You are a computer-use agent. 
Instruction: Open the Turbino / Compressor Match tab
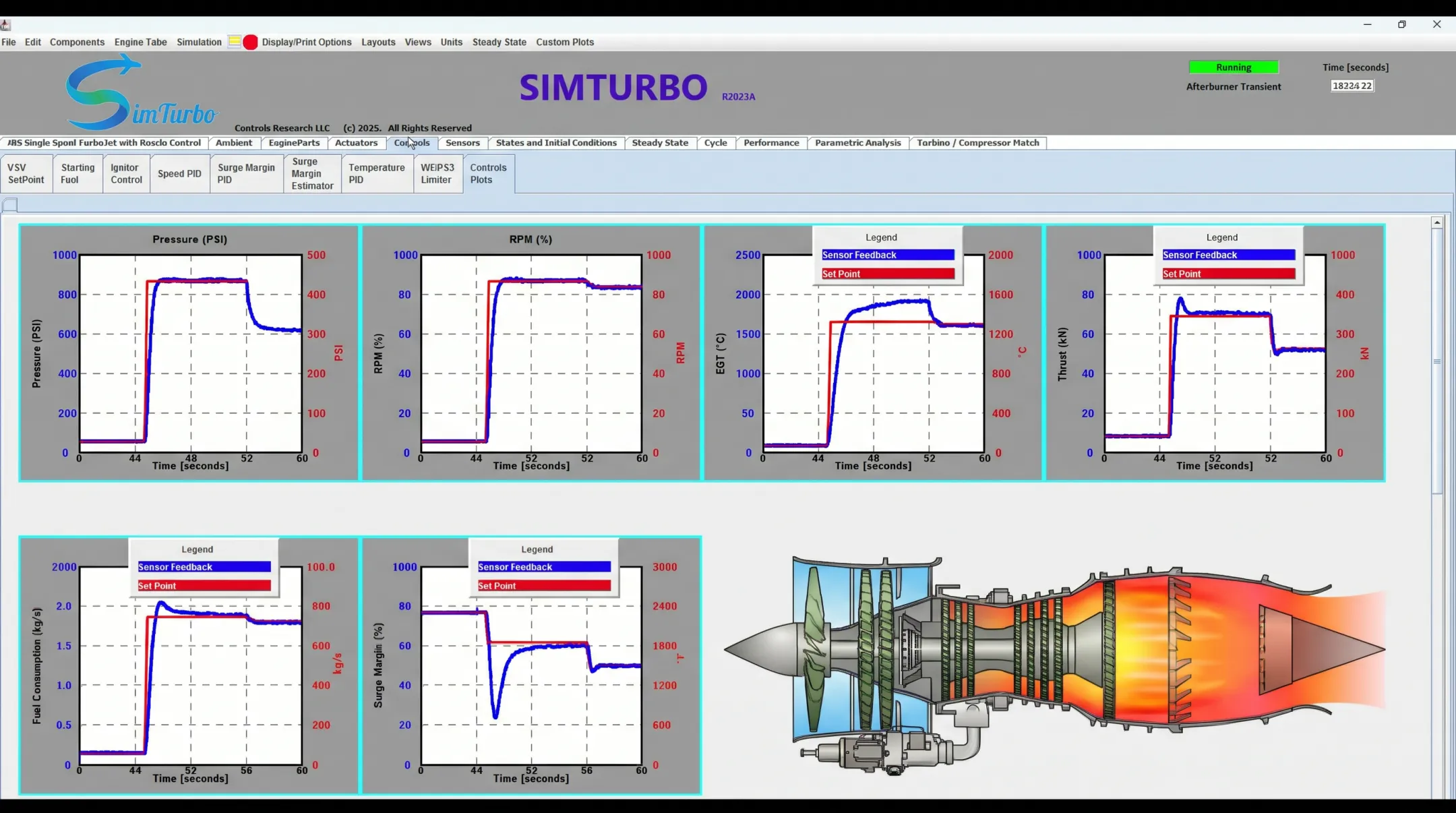tap(977, 143)
